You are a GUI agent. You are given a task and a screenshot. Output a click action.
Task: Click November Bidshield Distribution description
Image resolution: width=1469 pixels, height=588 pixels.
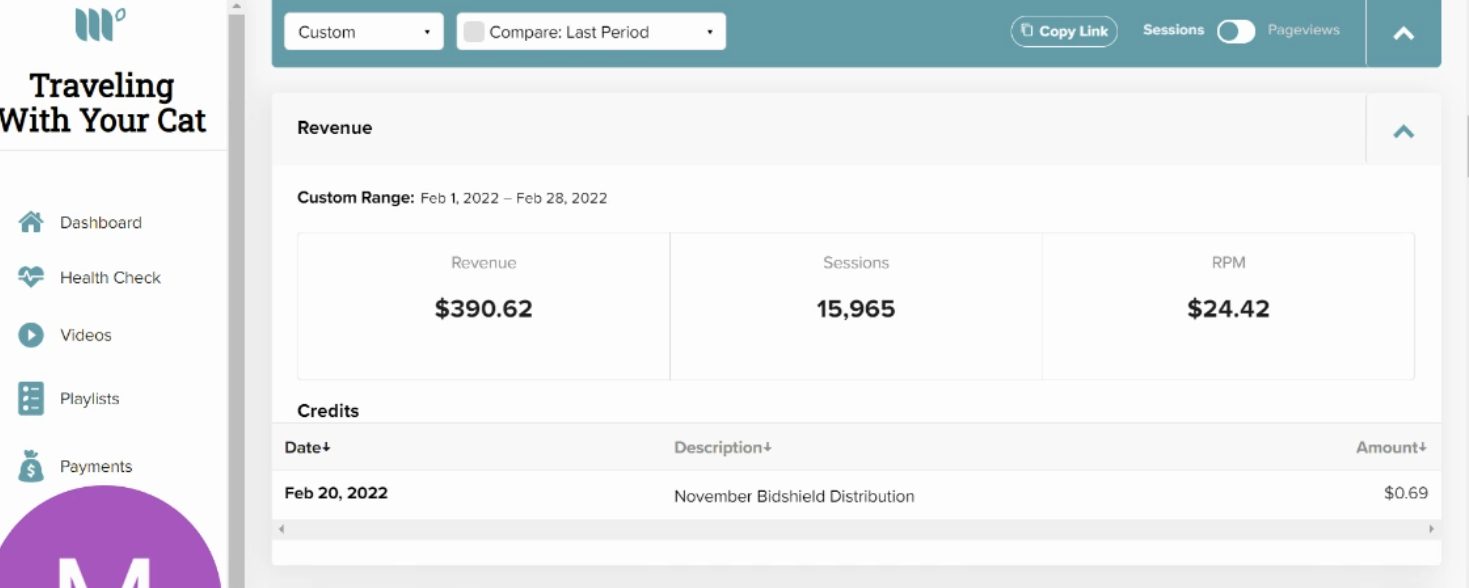point(794,496)
